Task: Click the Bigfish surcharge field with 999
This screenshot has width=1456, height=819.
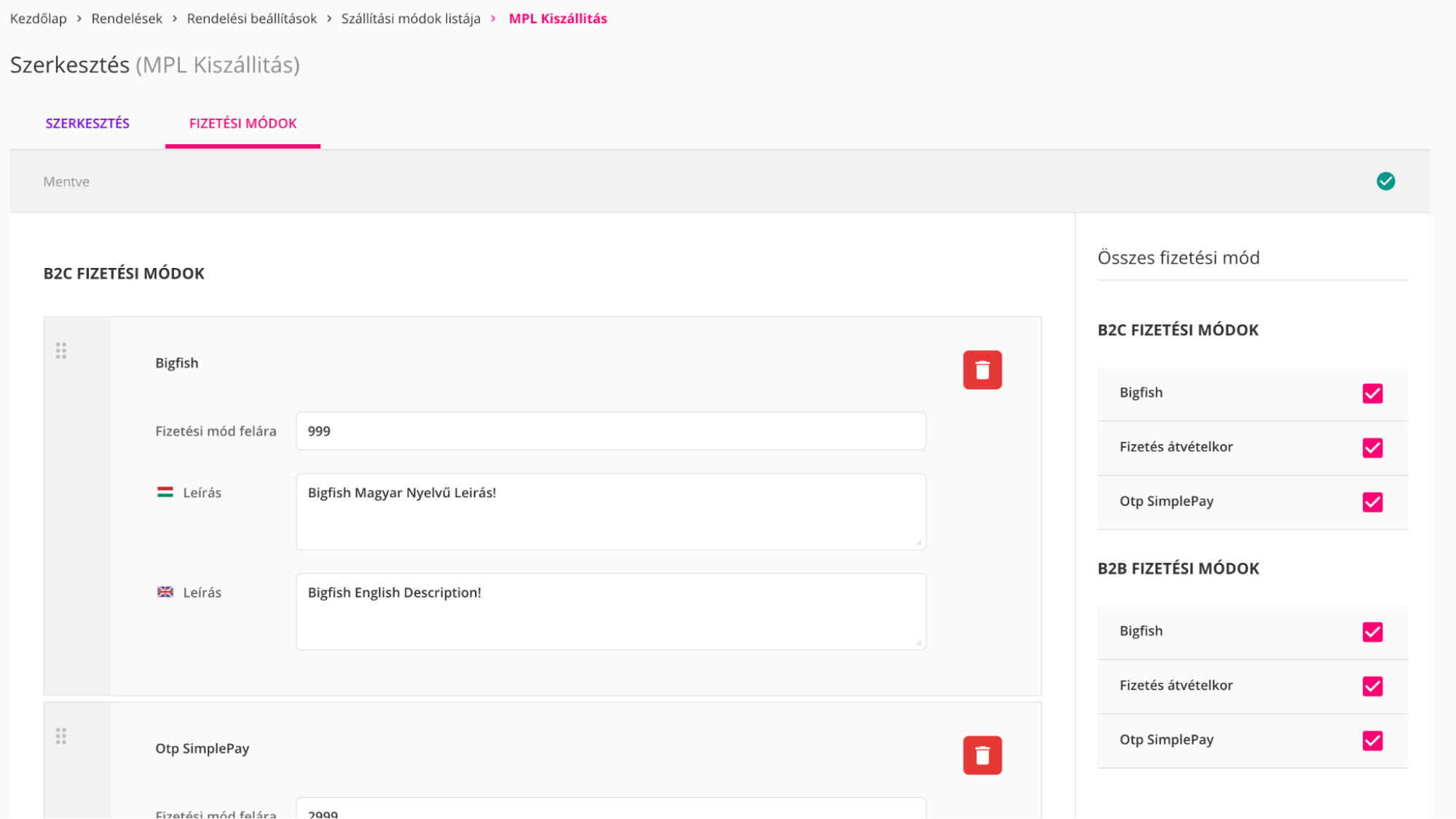Action: point(610,431)
